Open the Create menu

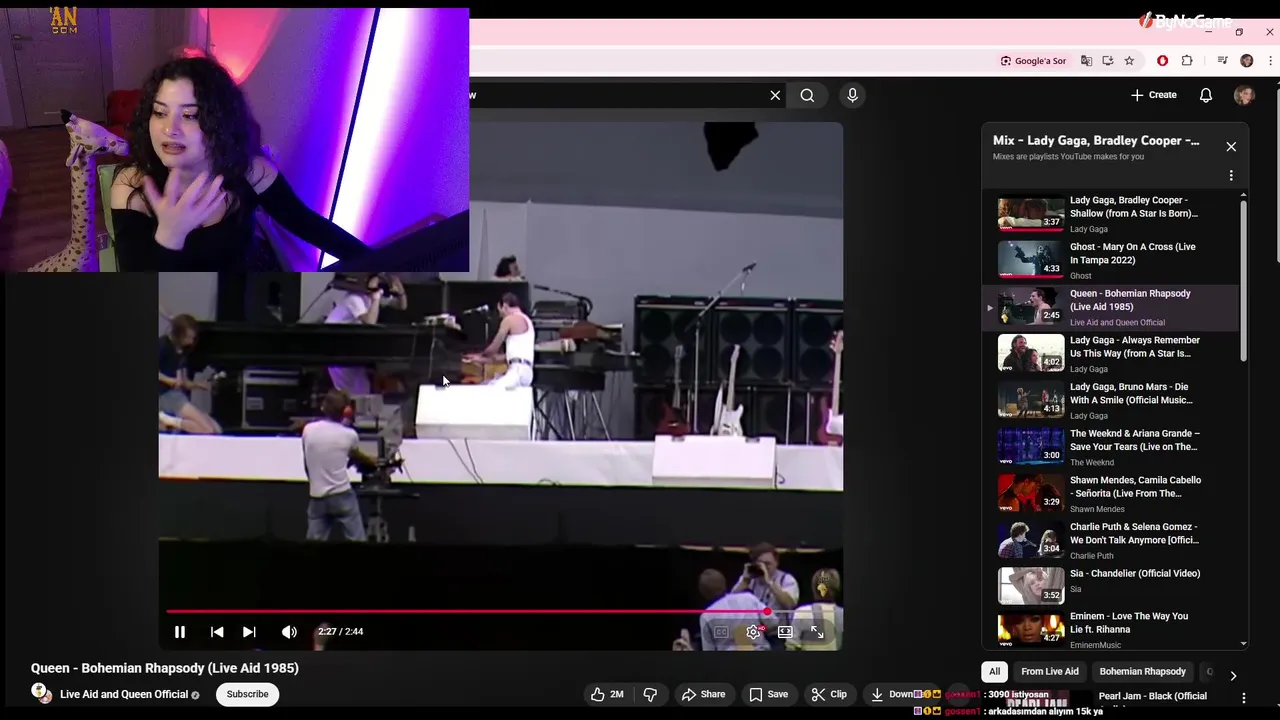click(x=1154, y=95)
